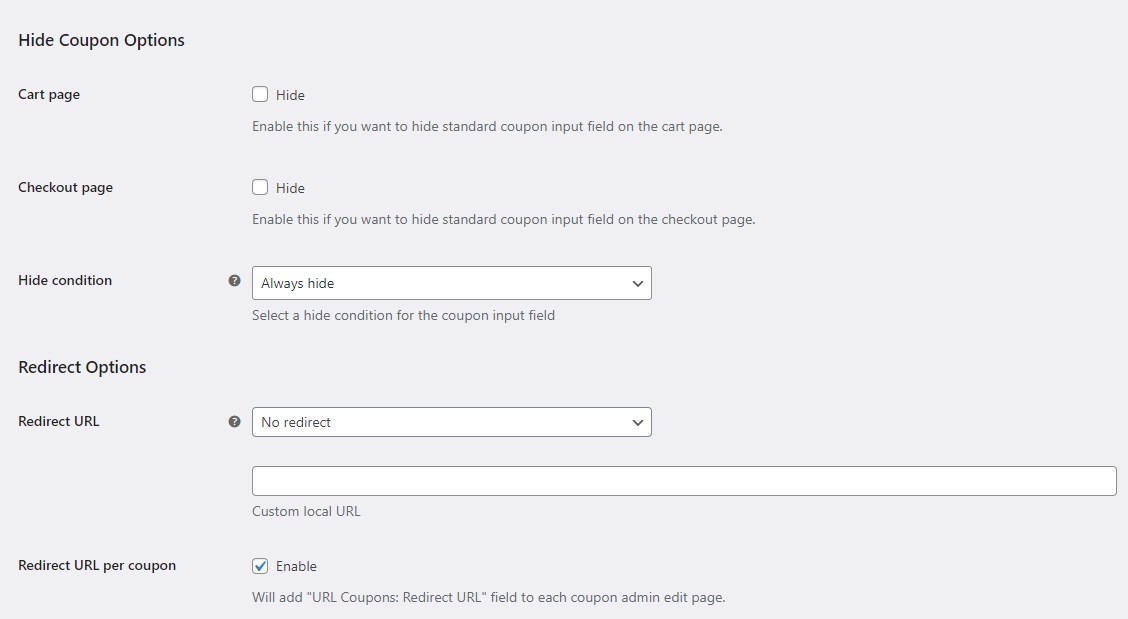
Task: Click the help icon beside Hide condition
Action: pos(235,281)
